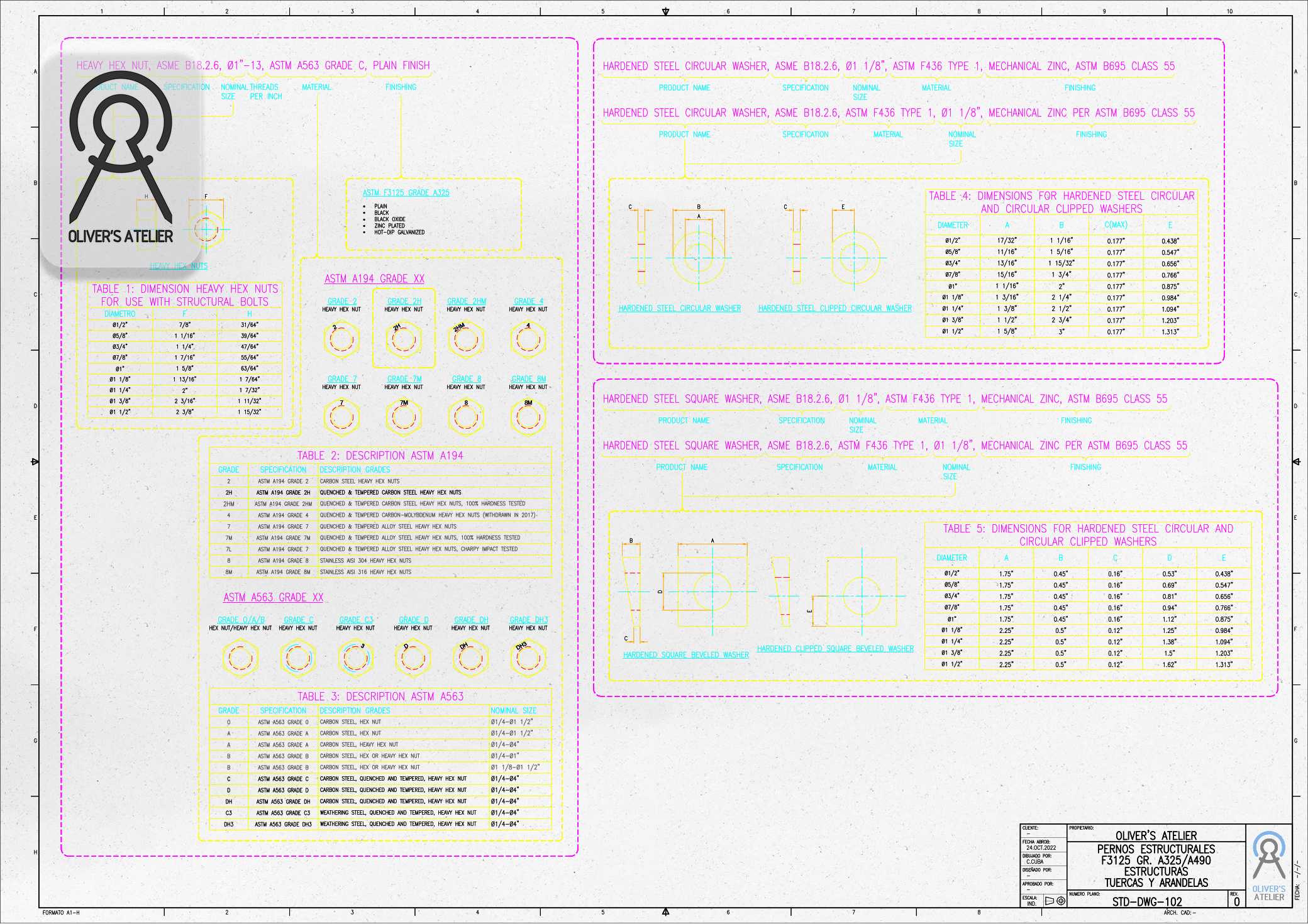Click 'PERNOS ESTRUCTURALES' title text
Image resolution: width=1308 pixels, height=924 pixels.
click(x=1156, y=849)
